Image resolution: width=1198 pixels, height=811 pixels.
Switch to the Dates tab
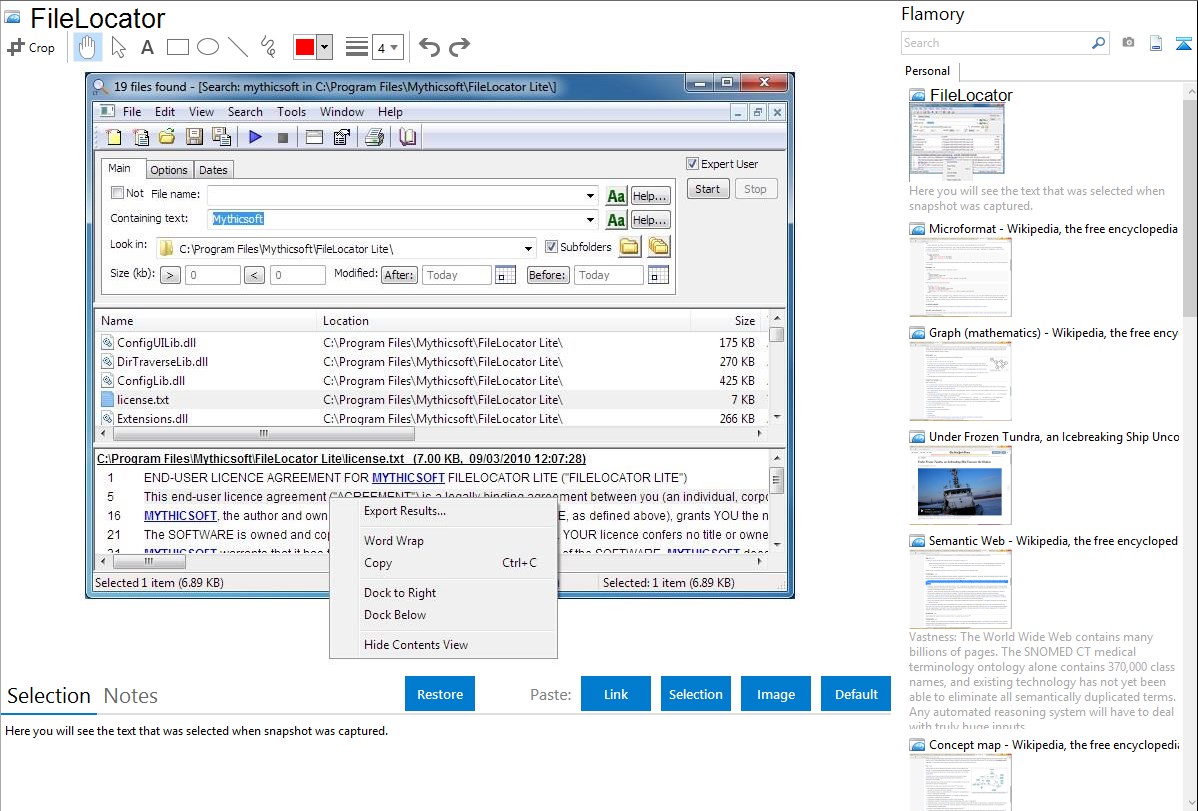(x=213, y=170)
